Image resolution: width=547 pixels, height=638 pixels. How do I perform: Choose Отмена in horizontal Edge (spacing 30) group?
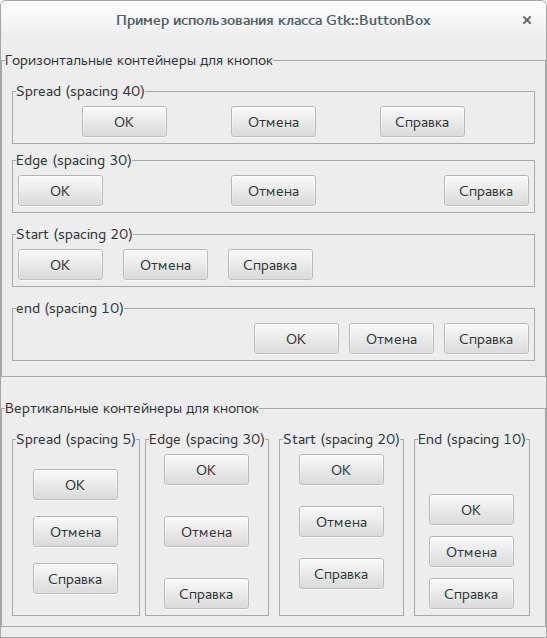coord(273,190)
